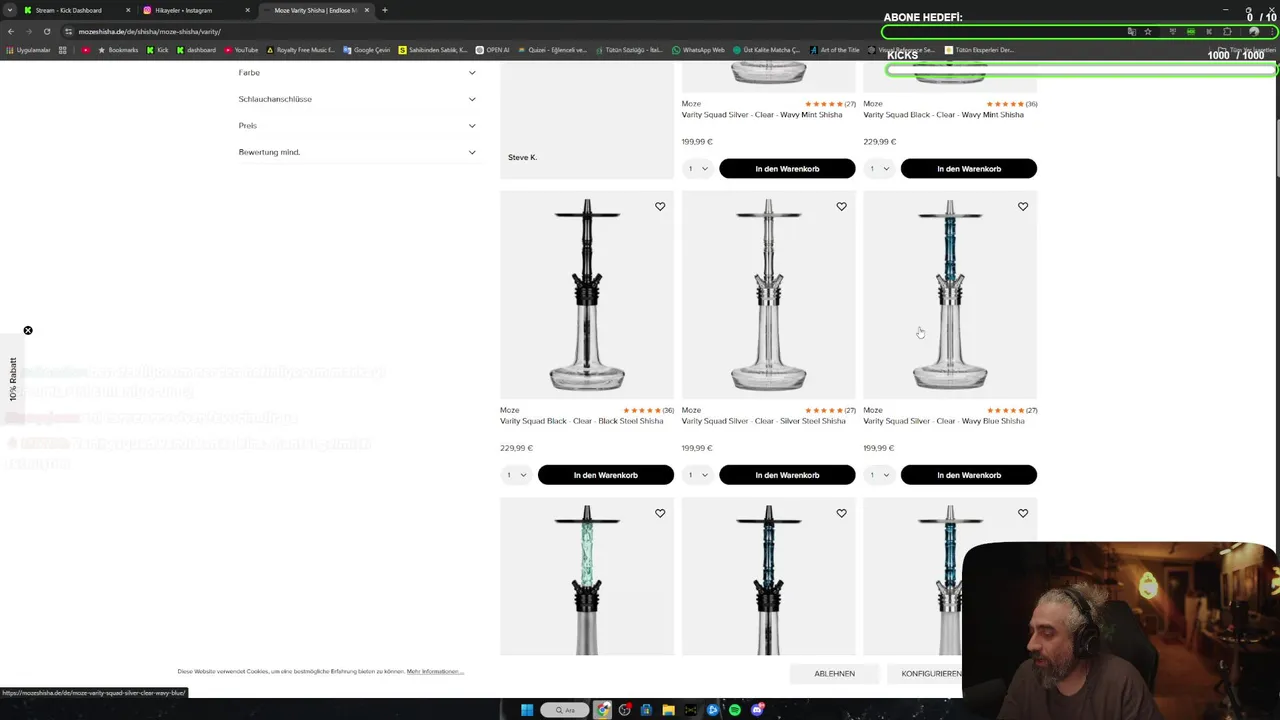The width and height of the screenshot is (1280, 720).
Task: Expand the Schlauchanschlüsse filter
Action: pos(357,99)
